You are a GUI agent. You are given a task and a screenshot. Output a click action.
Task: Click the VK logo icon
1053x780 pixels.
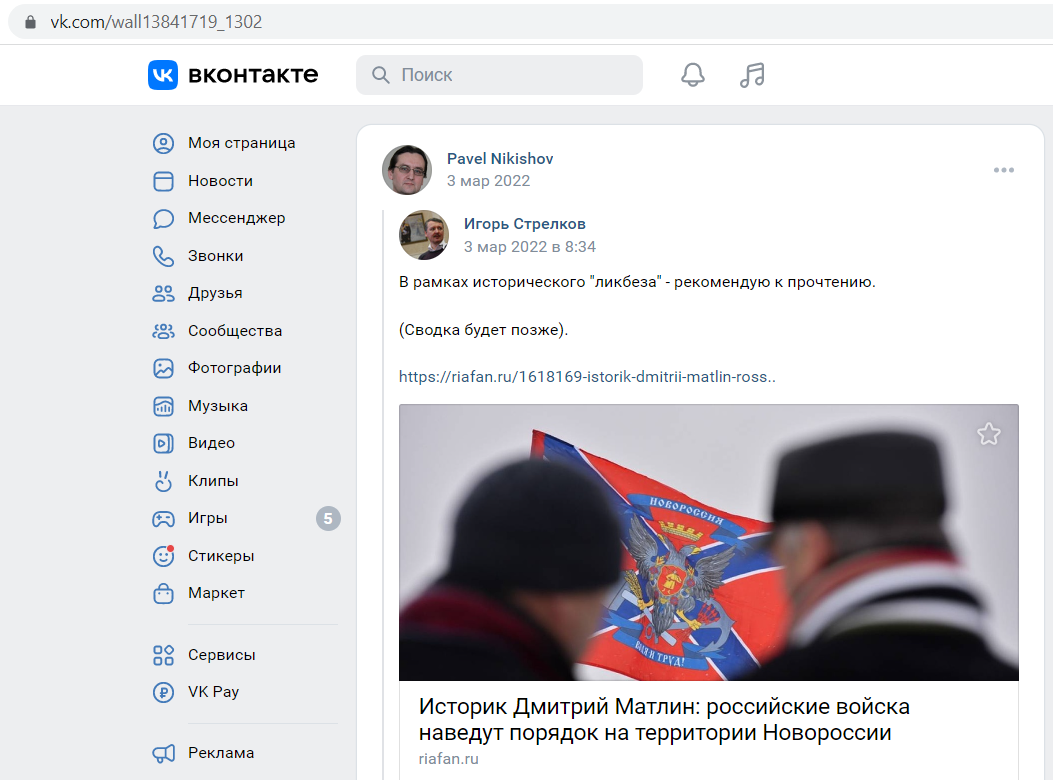click(163, 75)
